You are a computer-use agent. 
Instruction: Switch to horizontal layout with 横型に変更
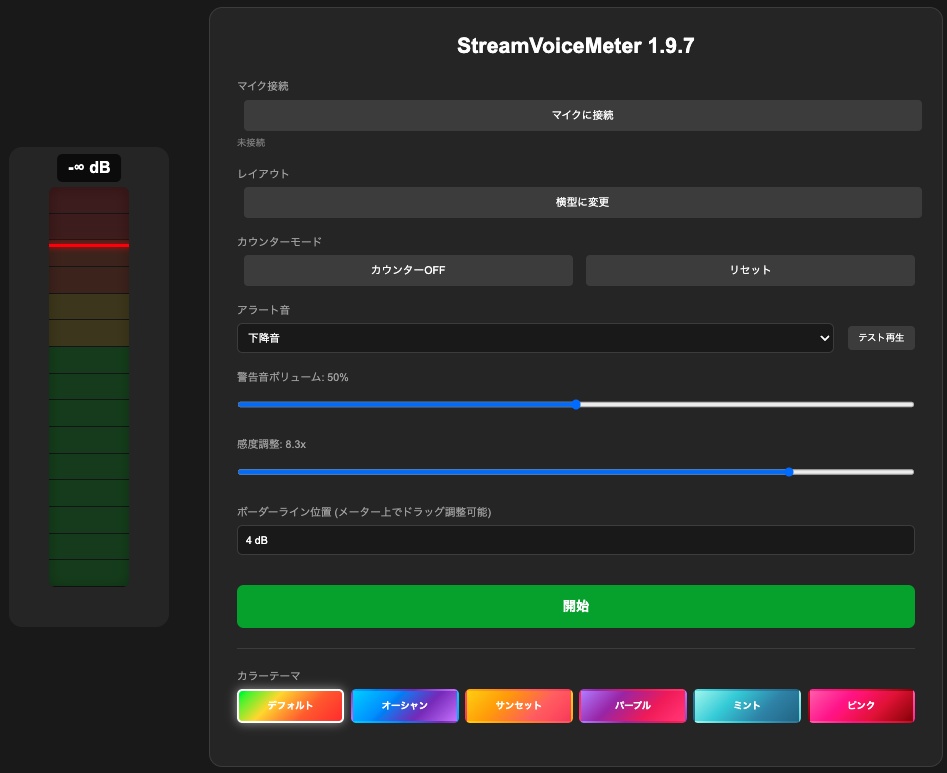tap(582, 202)
